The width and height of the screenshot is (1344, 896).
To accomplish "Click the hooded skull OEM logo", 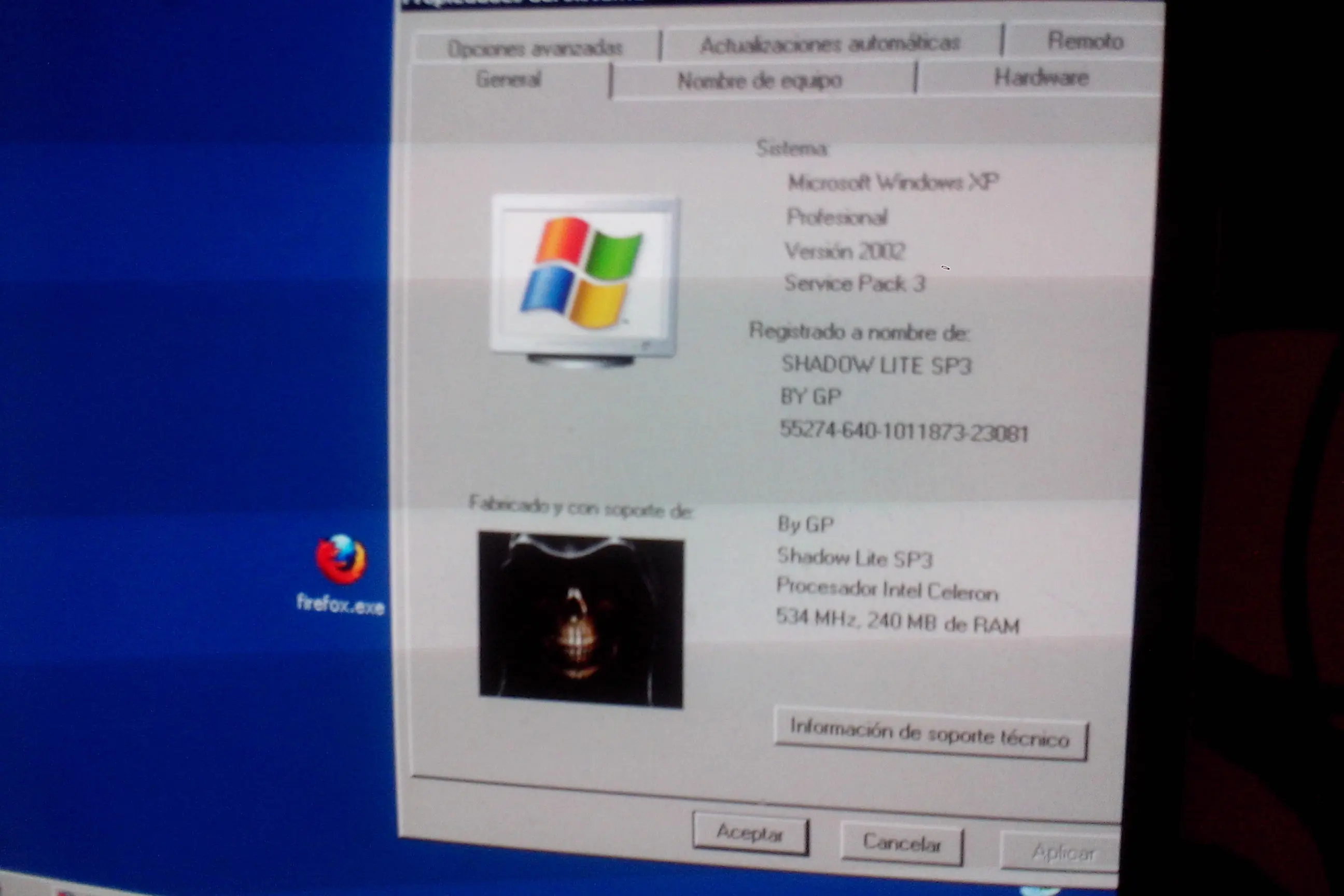I will click(x=581, y=620).
